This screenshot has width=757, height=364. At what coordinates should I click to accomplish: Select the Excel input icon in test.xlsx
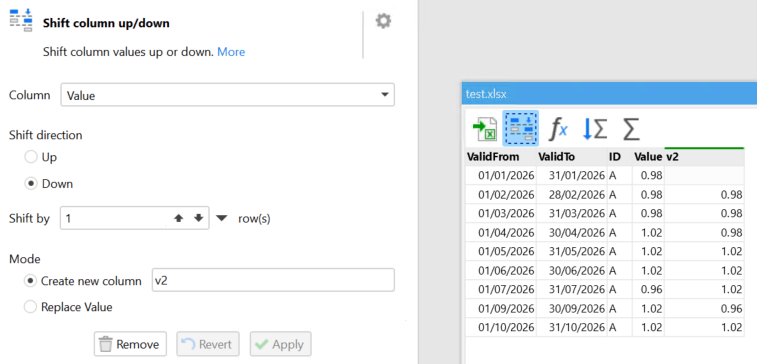click(485, 129)
